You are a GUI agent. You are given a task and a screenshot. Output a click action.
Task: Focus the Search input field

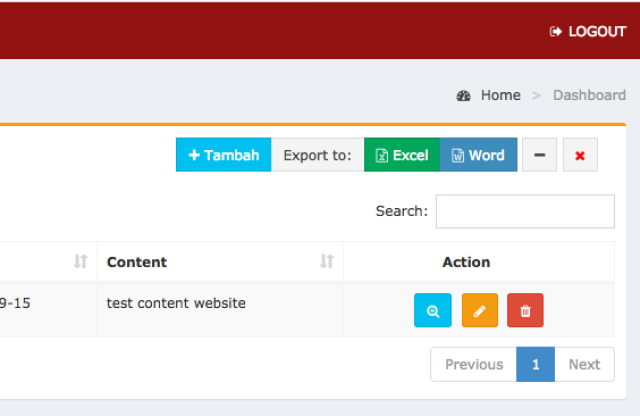525,211
